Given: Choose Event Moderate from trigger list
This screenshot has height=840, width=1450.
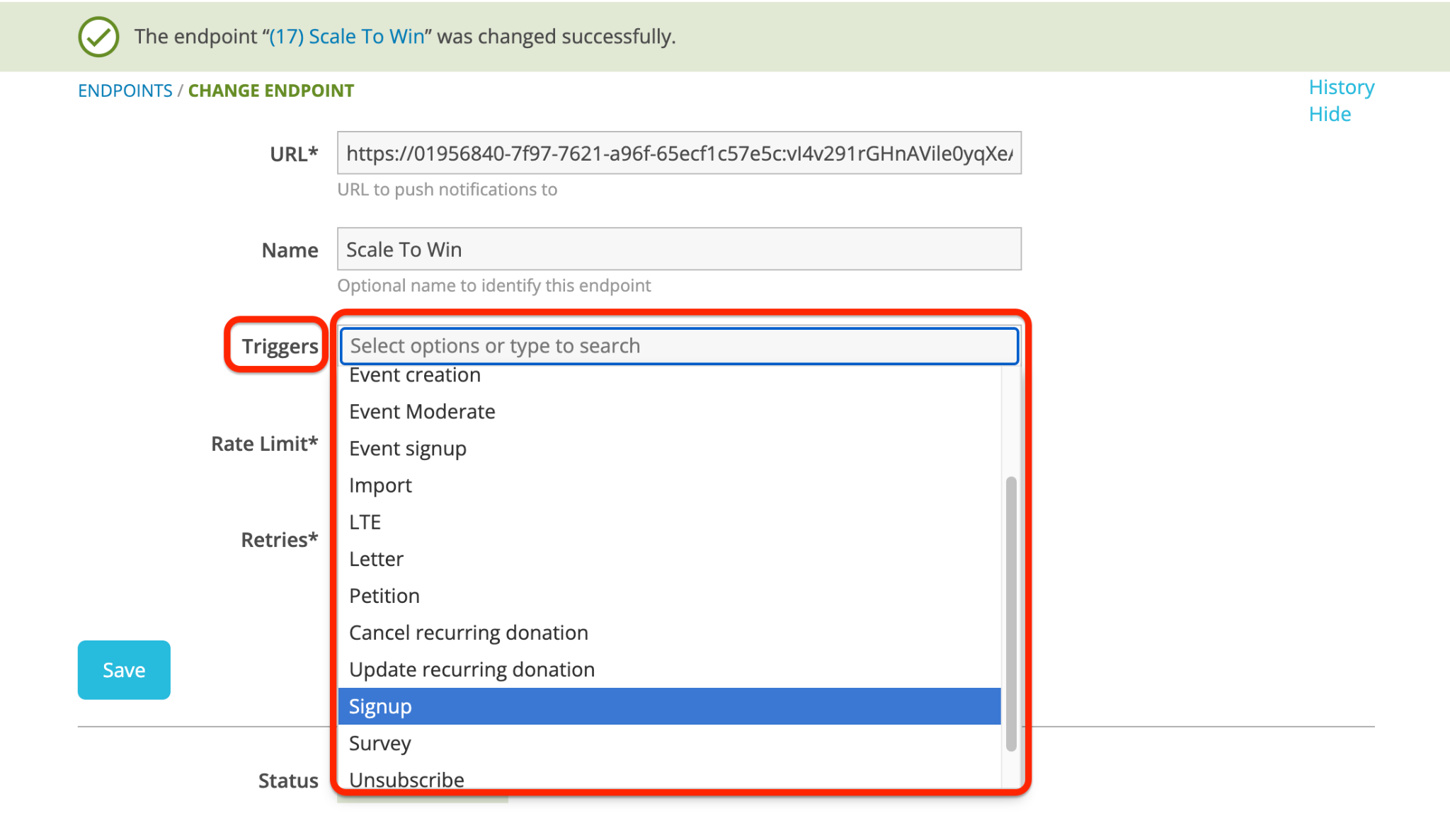Looking at the screenshot, I should [669, 412].
